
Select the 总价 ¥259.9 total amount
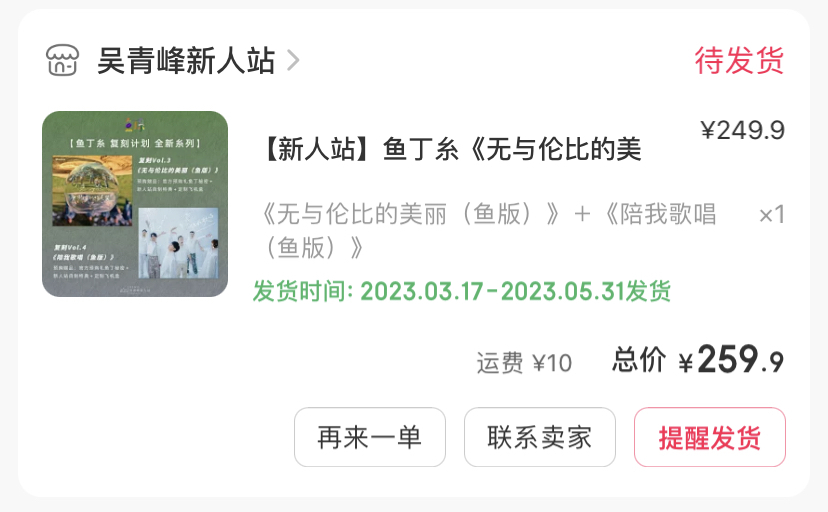point(698,360)
